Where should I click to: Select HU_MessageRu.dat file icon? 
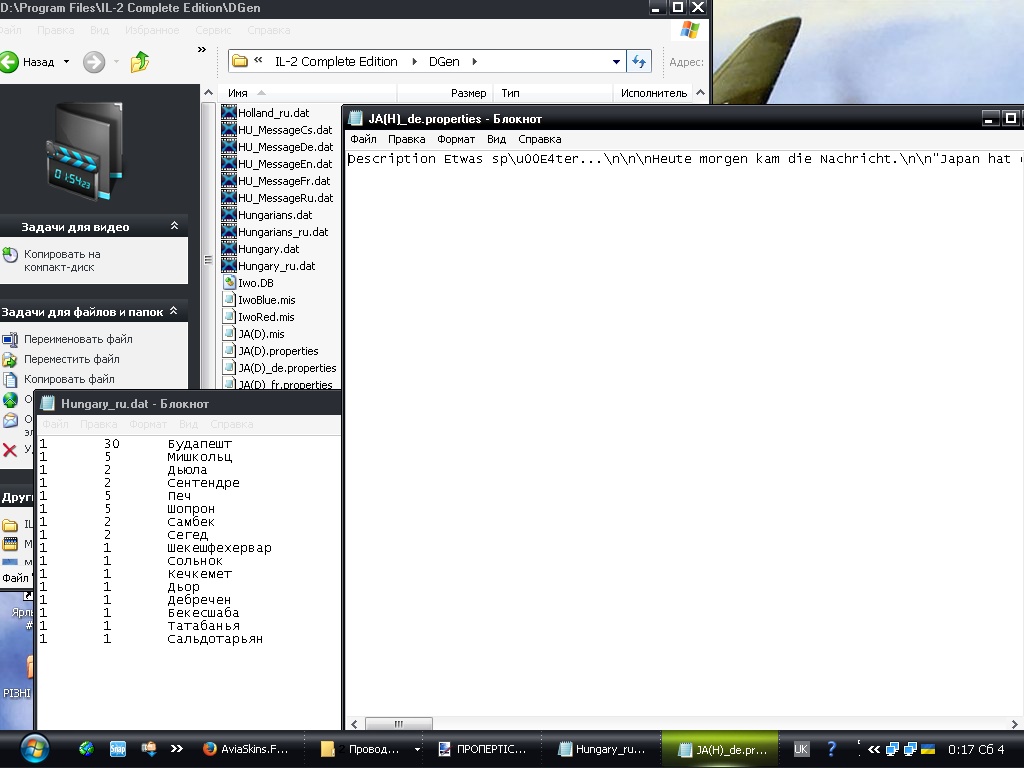[229, 197]
